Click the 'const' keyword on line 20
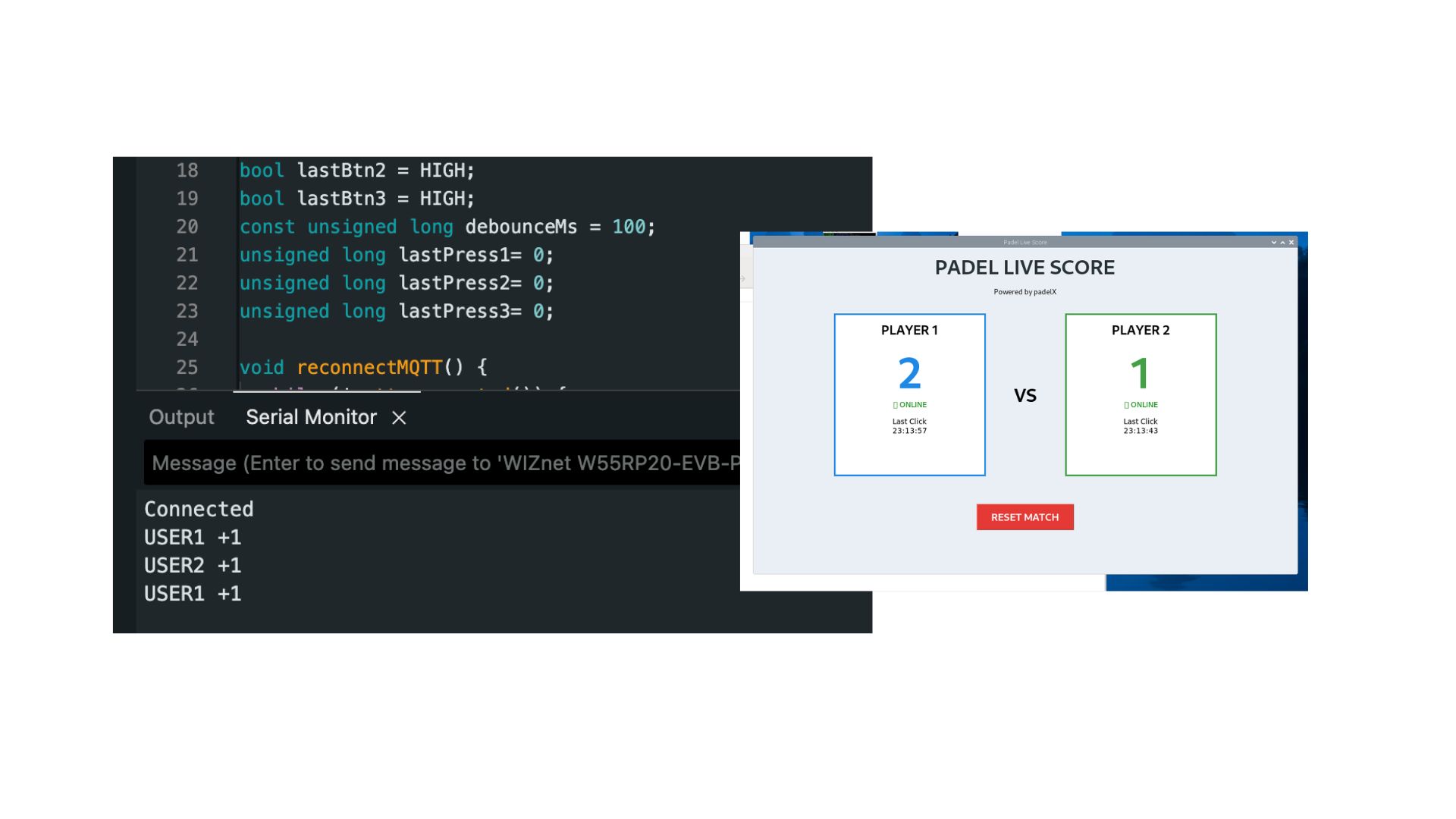This screenshot has width=1456, height=819. tap(267, 227)
